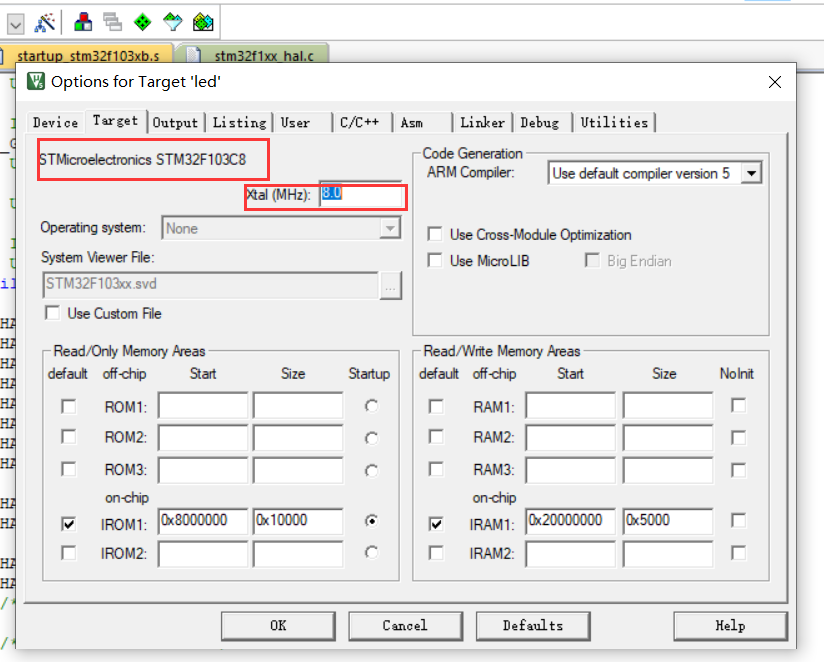The image size is (824, 662).
Task: Uncheck the IRAM1 default checkbox
Action: [436, 524]
